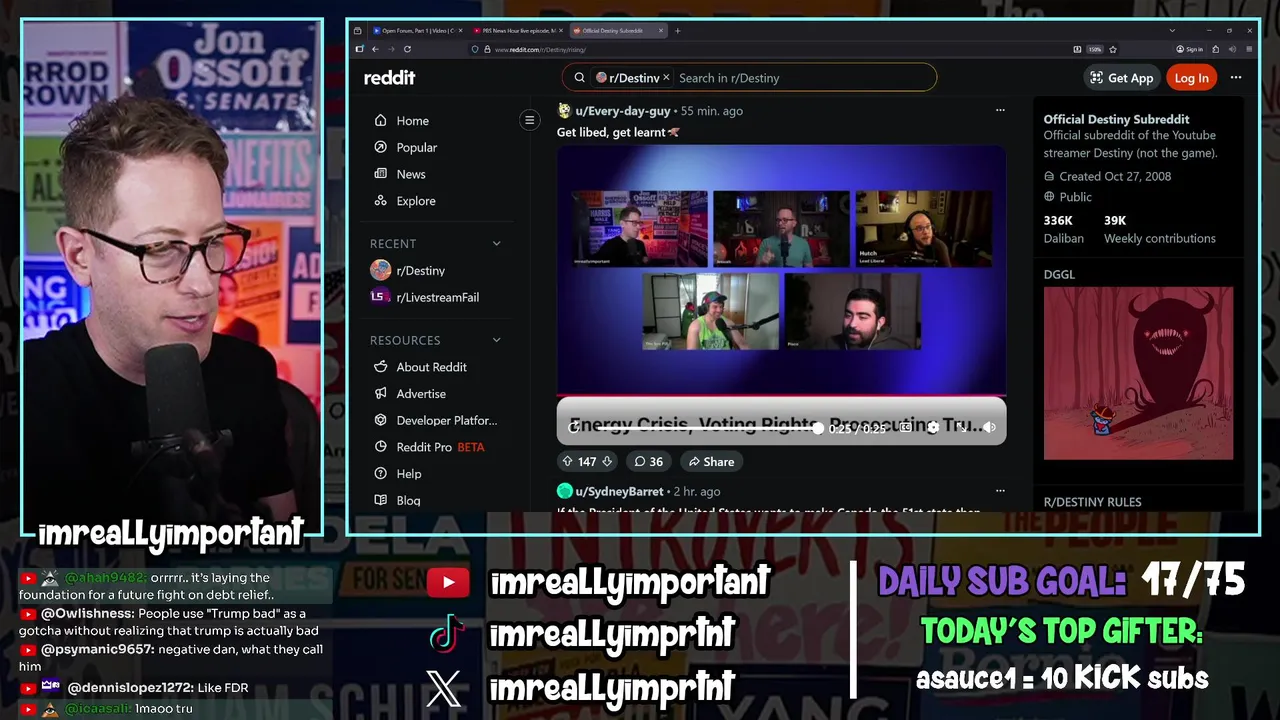Open a new browser tab with plus
1280x720 pixels.
(x=678, y=31)
